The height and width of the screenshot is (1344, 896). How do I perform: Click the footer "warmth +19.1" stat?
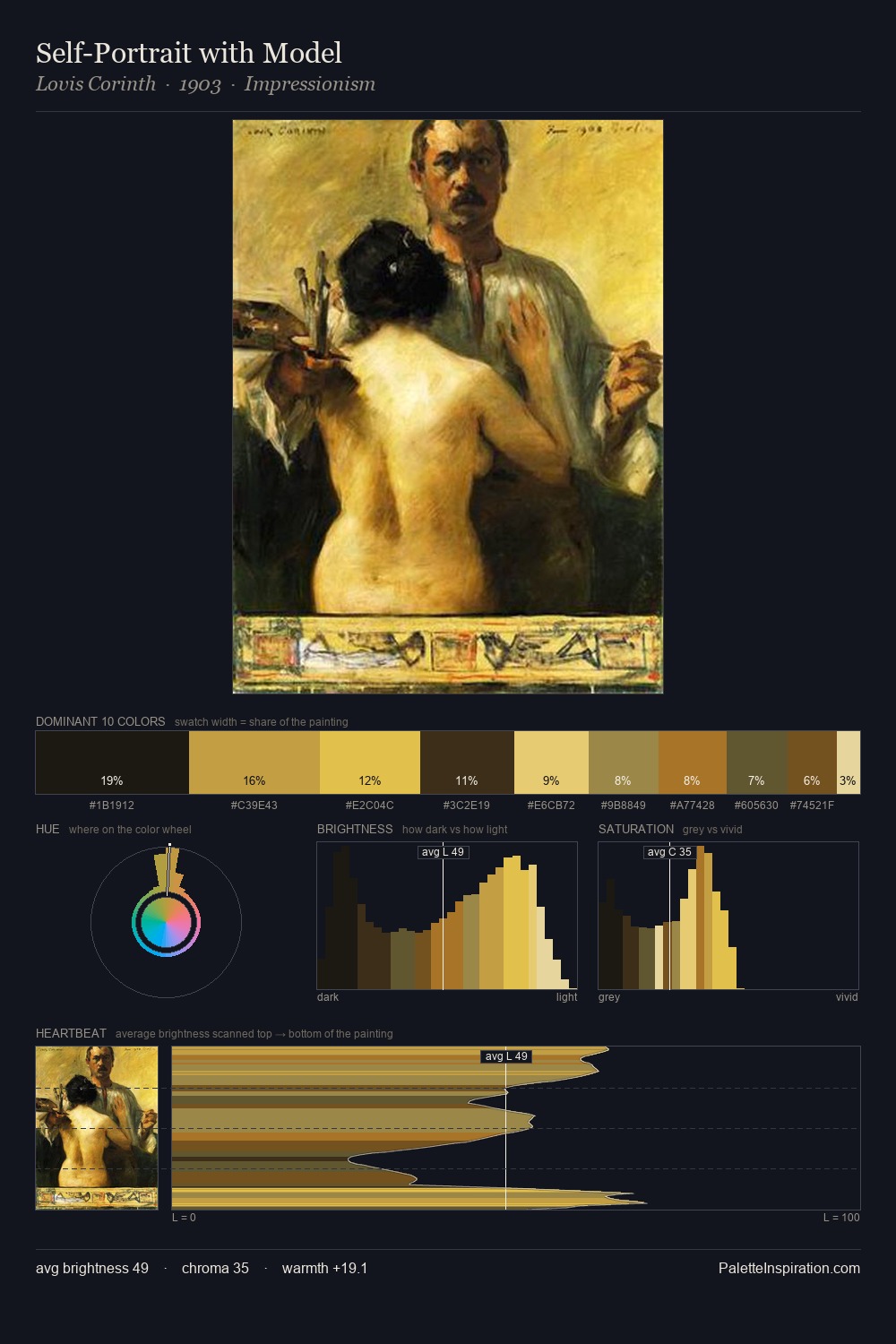(324, 1268)
